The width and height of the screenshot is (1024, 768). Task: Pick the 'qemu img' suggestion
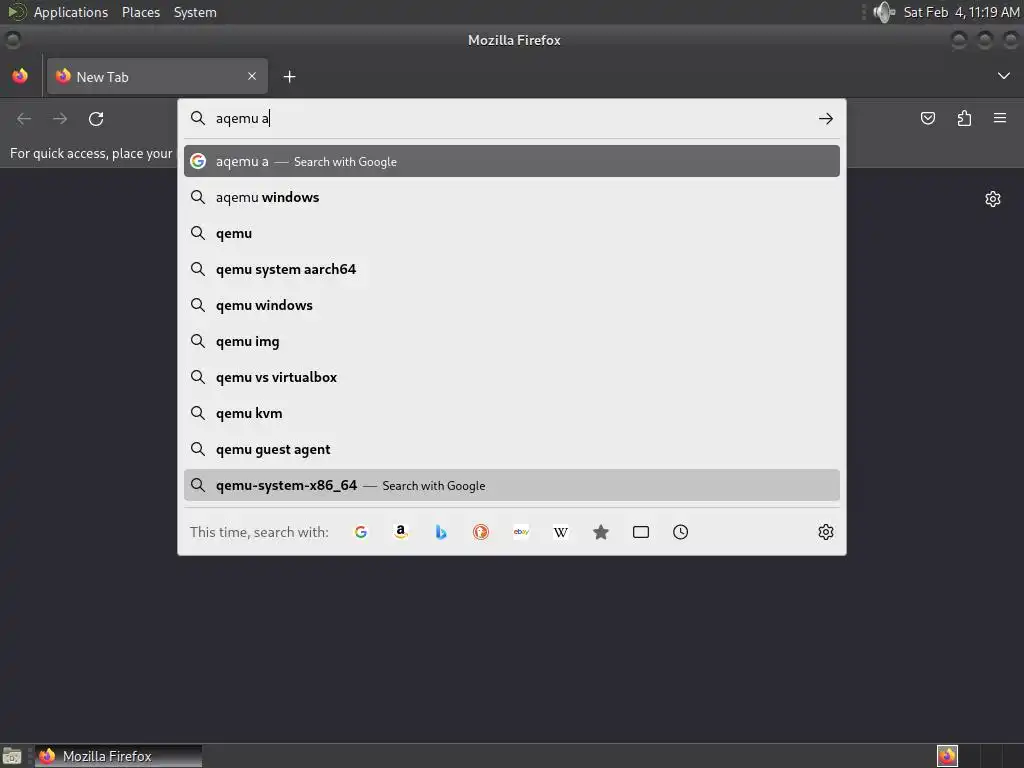click(512, 341)
